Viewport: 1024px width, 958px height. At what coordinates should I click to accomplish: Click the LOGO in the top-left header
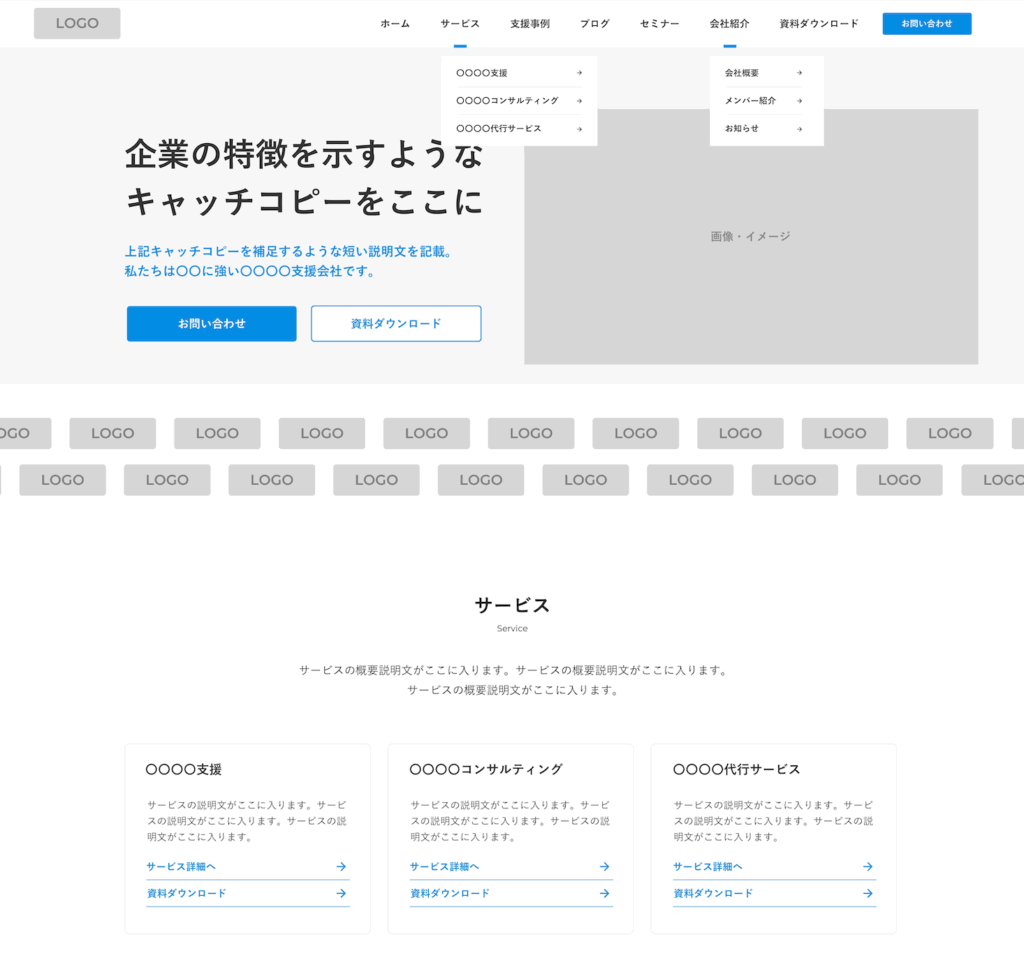coord(77,23)
